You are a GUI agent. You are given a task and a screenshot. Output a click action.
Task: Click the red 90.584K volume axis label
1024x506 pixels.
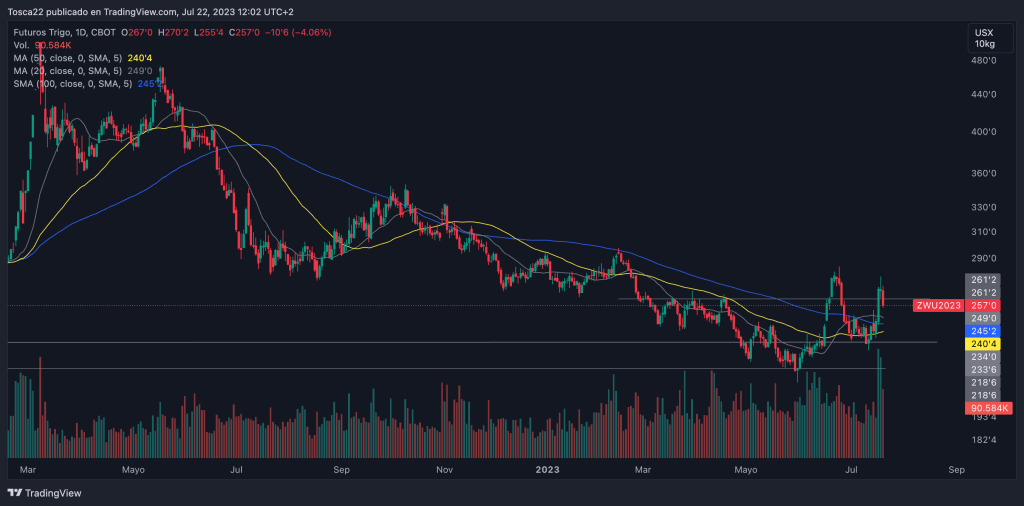pos(988,408)
